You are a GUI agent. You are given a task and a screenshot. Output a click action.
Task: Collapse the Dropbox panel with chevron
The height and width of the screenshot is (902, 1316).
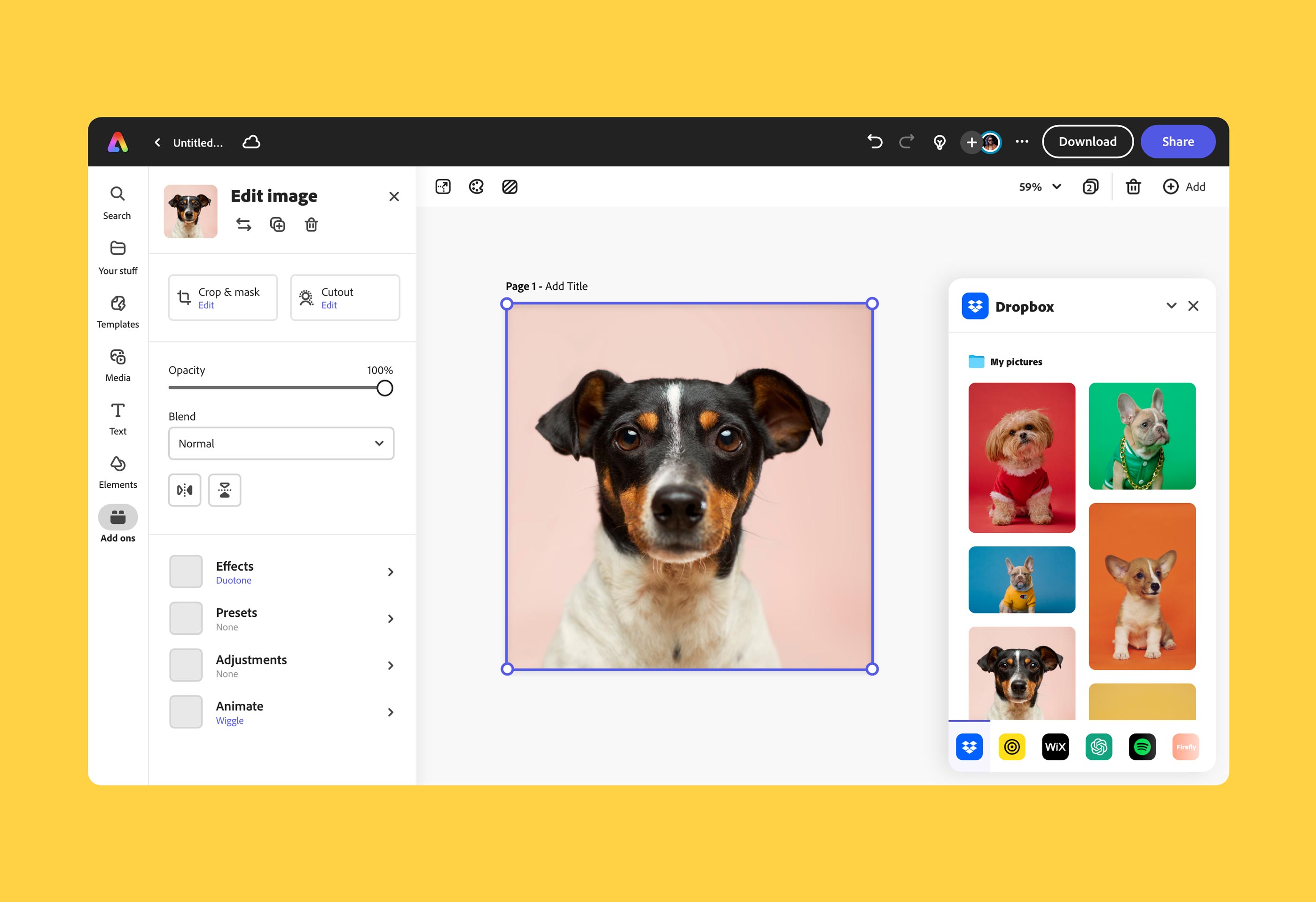[x=1172, y=306]
